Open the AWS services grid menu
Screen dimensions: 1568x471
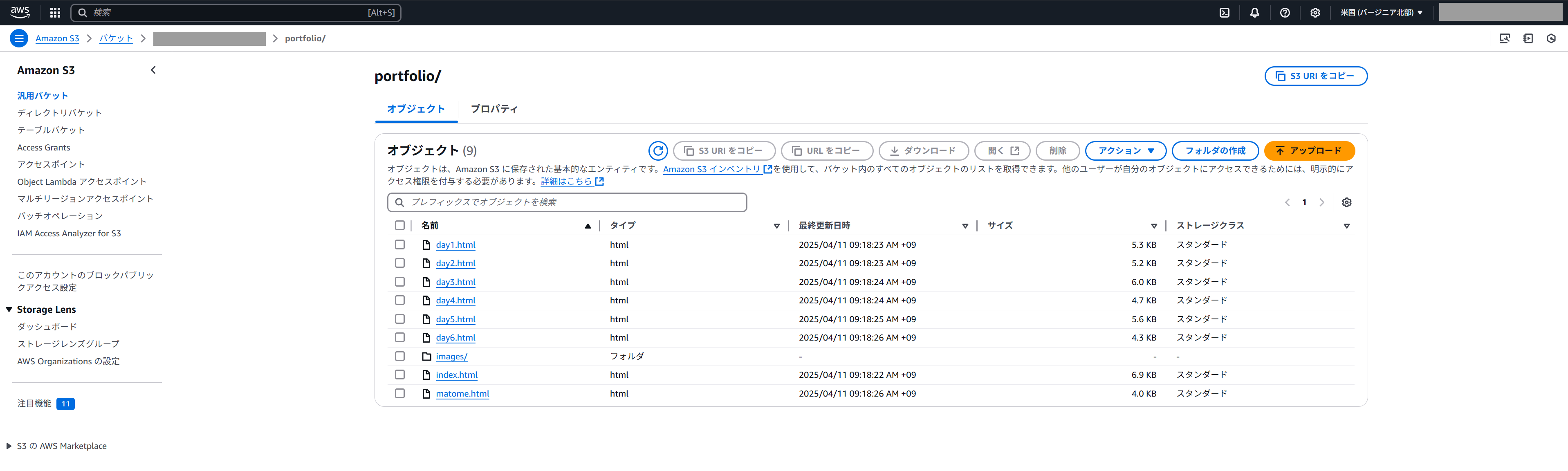click(x=55, y=12)
